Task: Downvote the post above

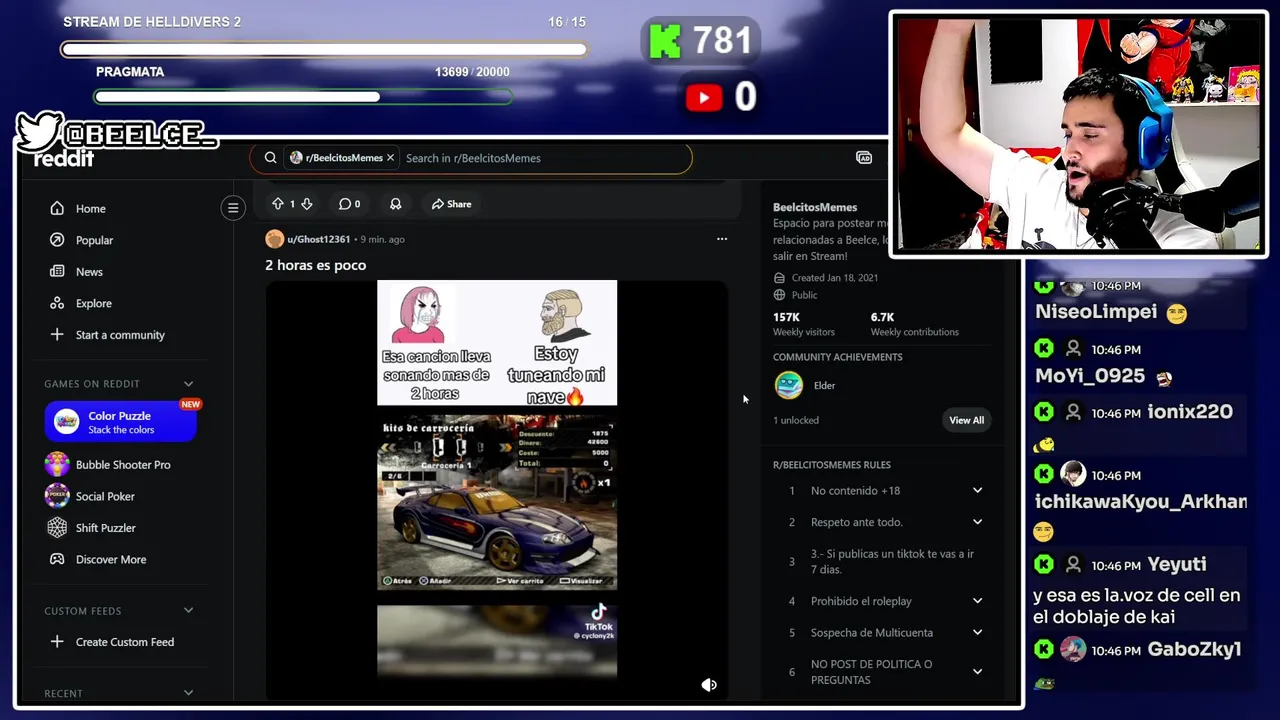Action: pos(307,204)
